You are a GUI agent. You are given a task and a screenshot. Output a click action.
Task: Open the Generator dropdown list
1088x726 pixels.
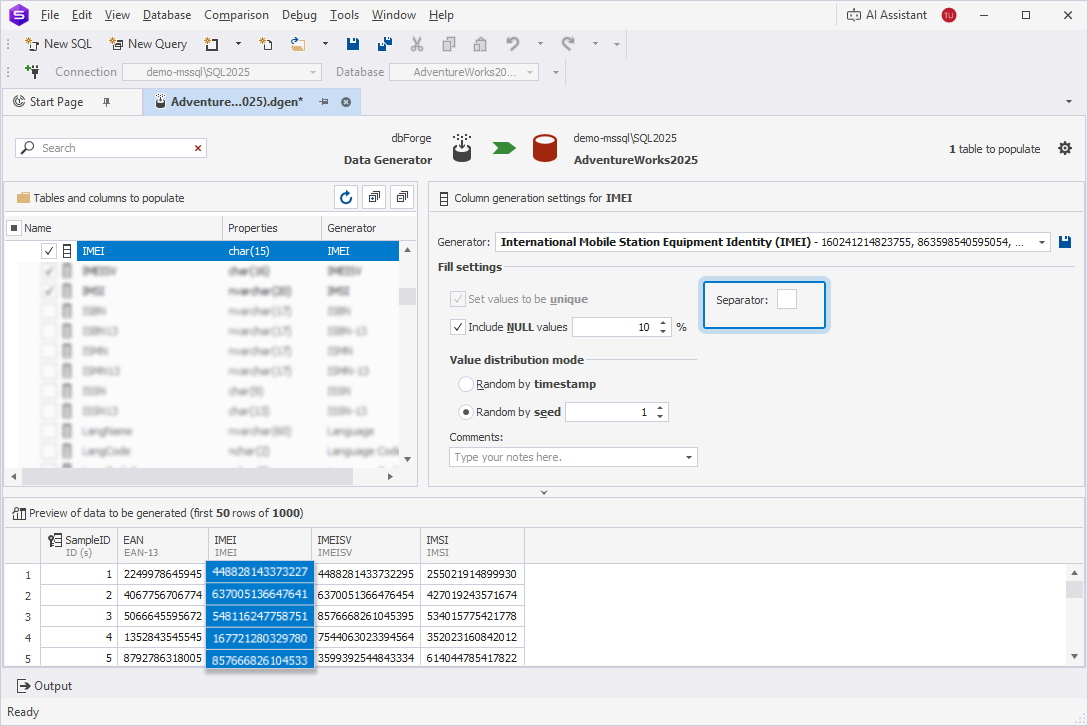pyautogui.click(x=1042, y=242)
